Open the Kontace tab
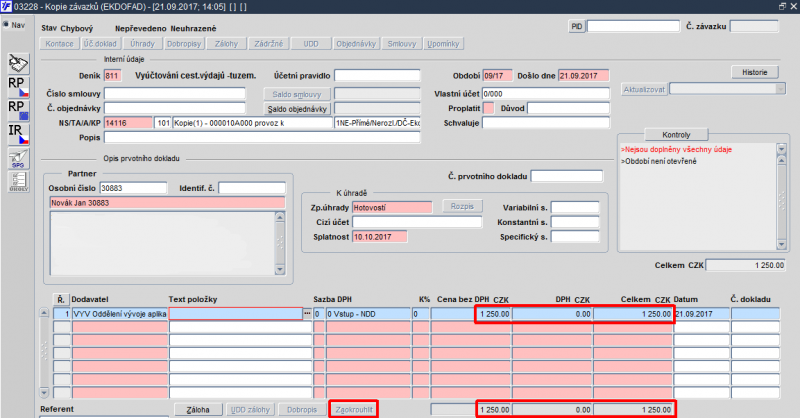This screenshot has width=800, height=418. pyautogui.click(x=59, y=44)
